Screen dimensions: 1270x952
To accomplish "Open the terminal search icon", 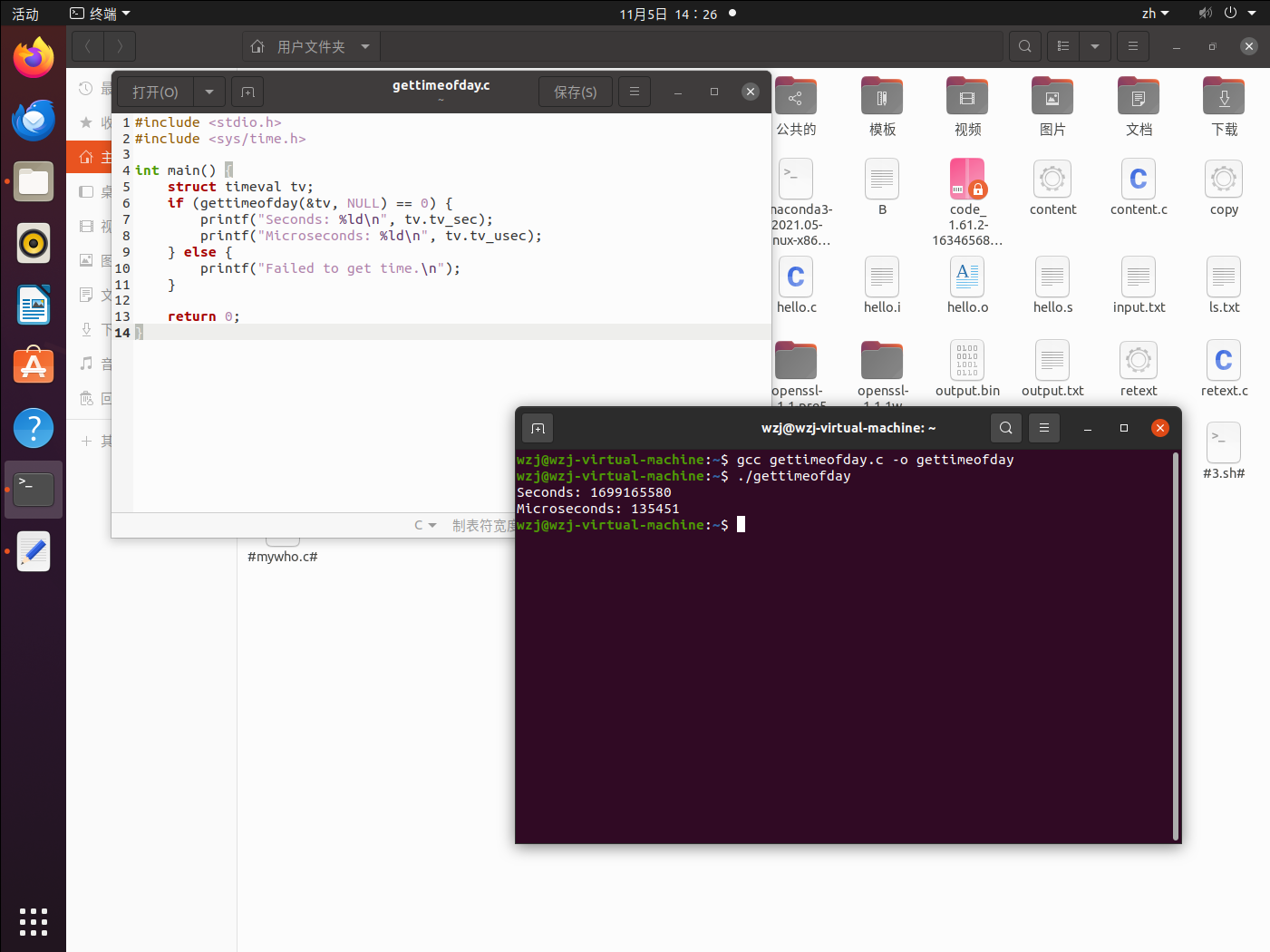I will click(x=1005, y=428).
